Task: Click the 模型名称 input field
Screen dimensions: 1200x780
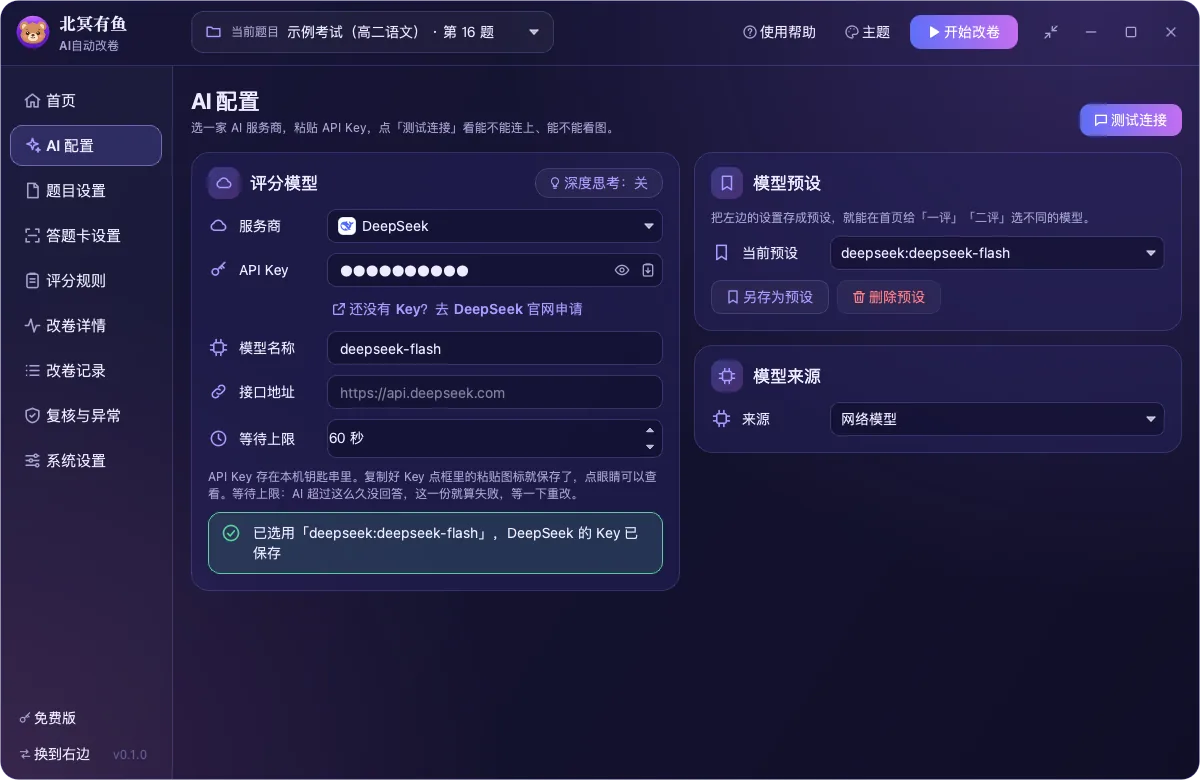Action: [495, 348]
